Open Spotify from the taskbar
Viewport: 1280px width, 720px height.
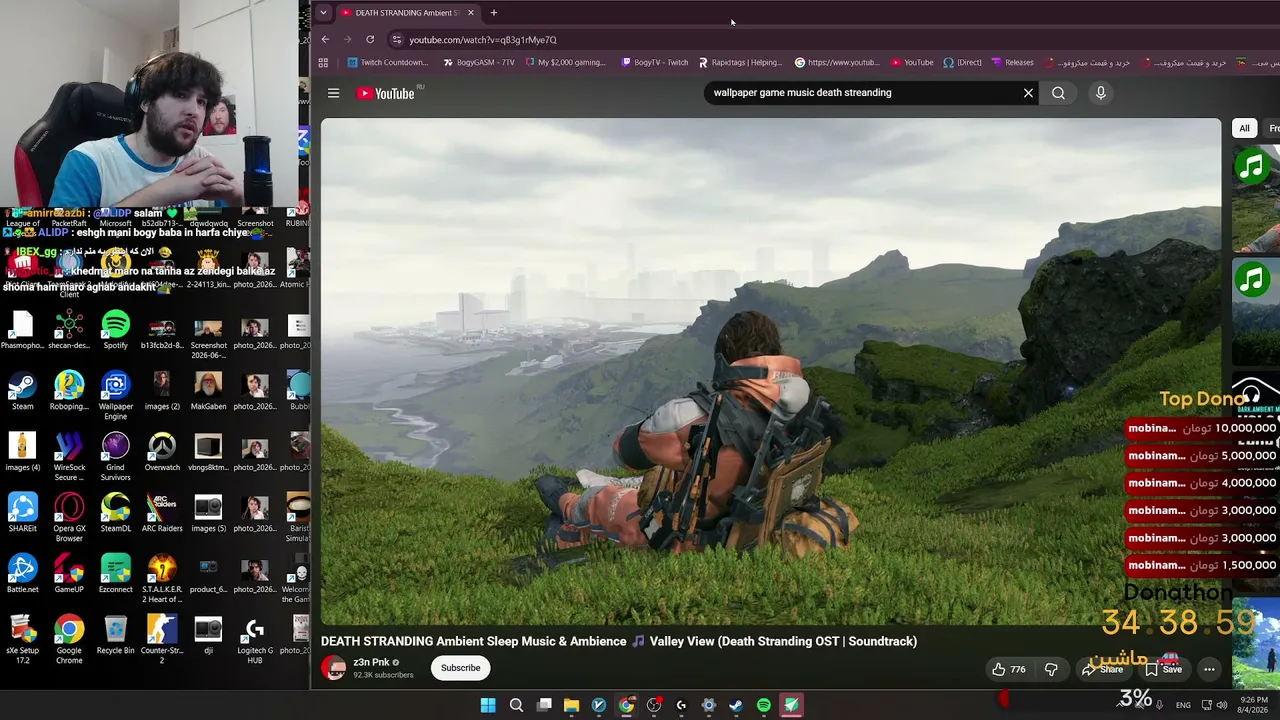point(764,705)
